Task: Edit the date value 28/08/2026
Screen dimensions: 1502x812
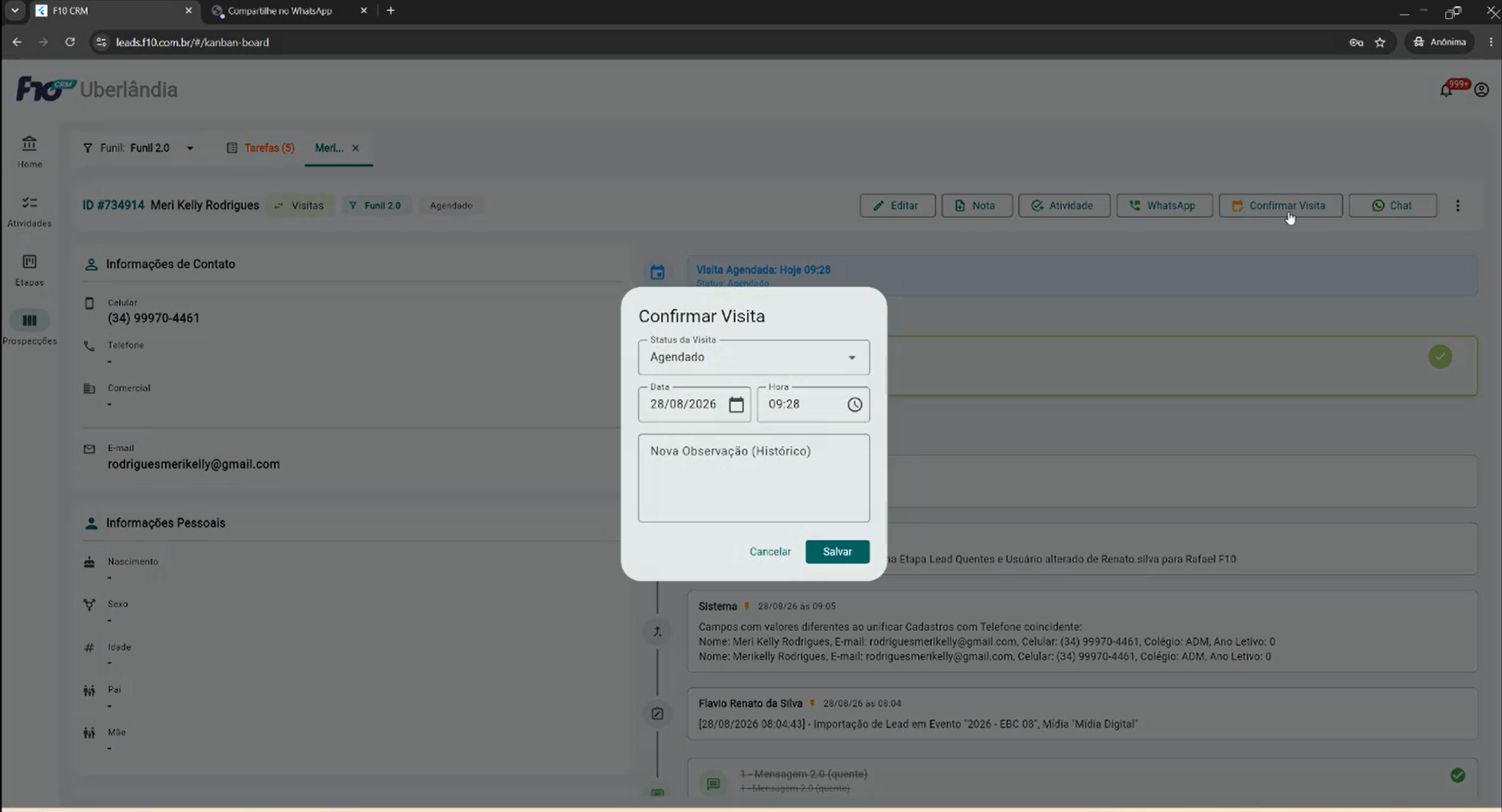Action: (683, 404)
